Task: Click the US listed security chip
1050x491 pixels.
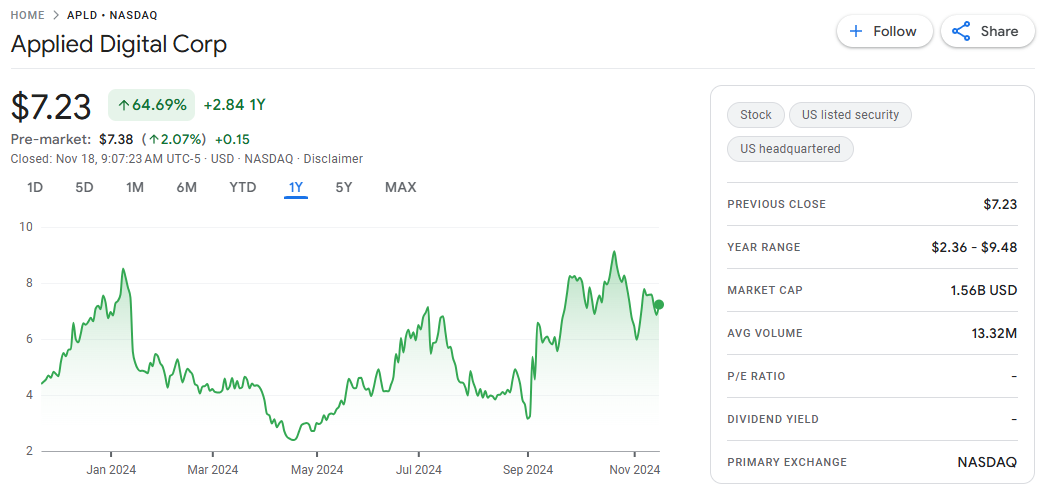Action: (x=849, y=115)
